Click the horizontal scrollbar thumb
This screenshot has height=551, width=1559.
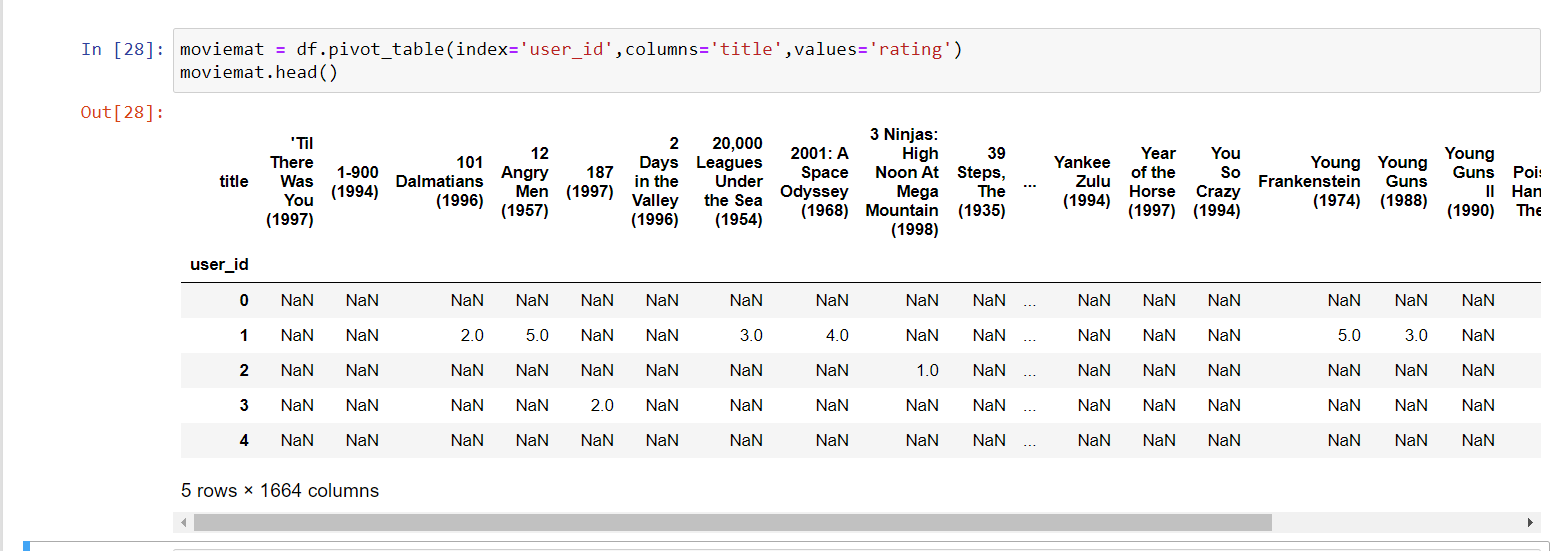pos(733,522)
